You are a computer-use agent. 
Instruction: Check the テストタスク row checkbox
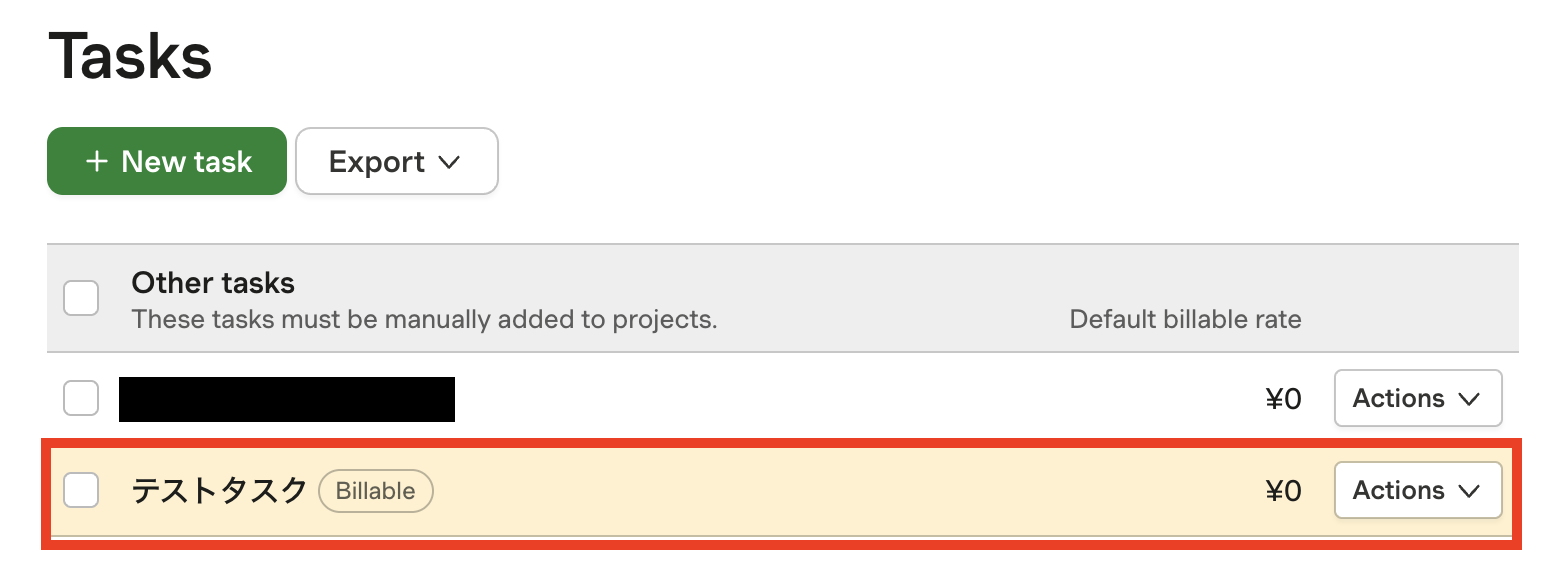81,490
